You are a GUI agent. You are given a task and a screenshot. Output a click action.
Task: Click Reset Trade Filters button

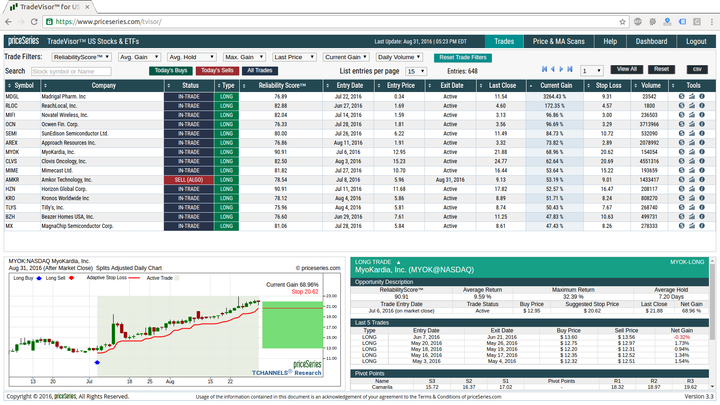point(462,57)
